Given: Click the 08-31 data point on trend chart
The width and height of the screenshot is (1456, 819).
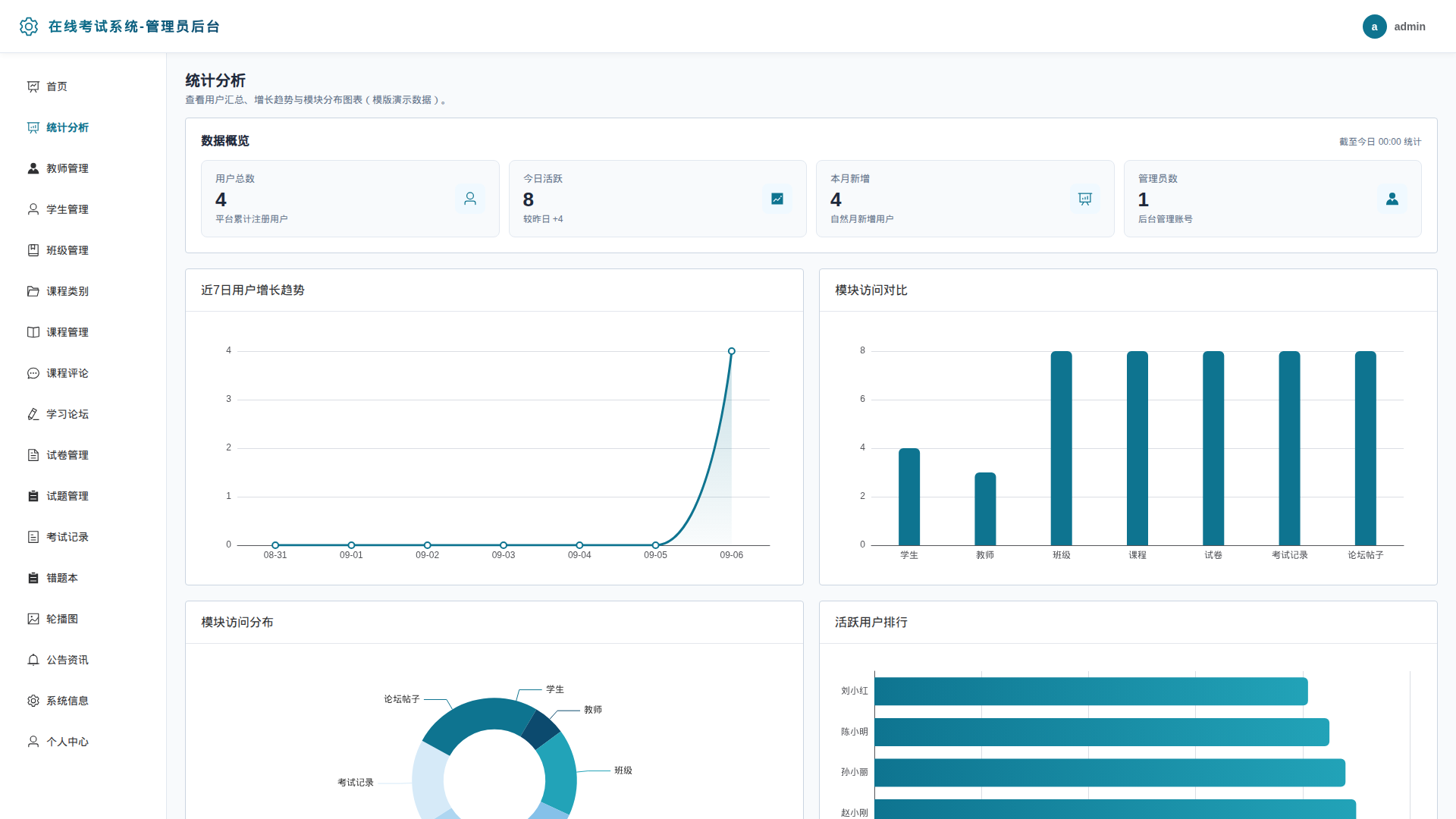Looking at the screenshot, I should tap(275, 545).
